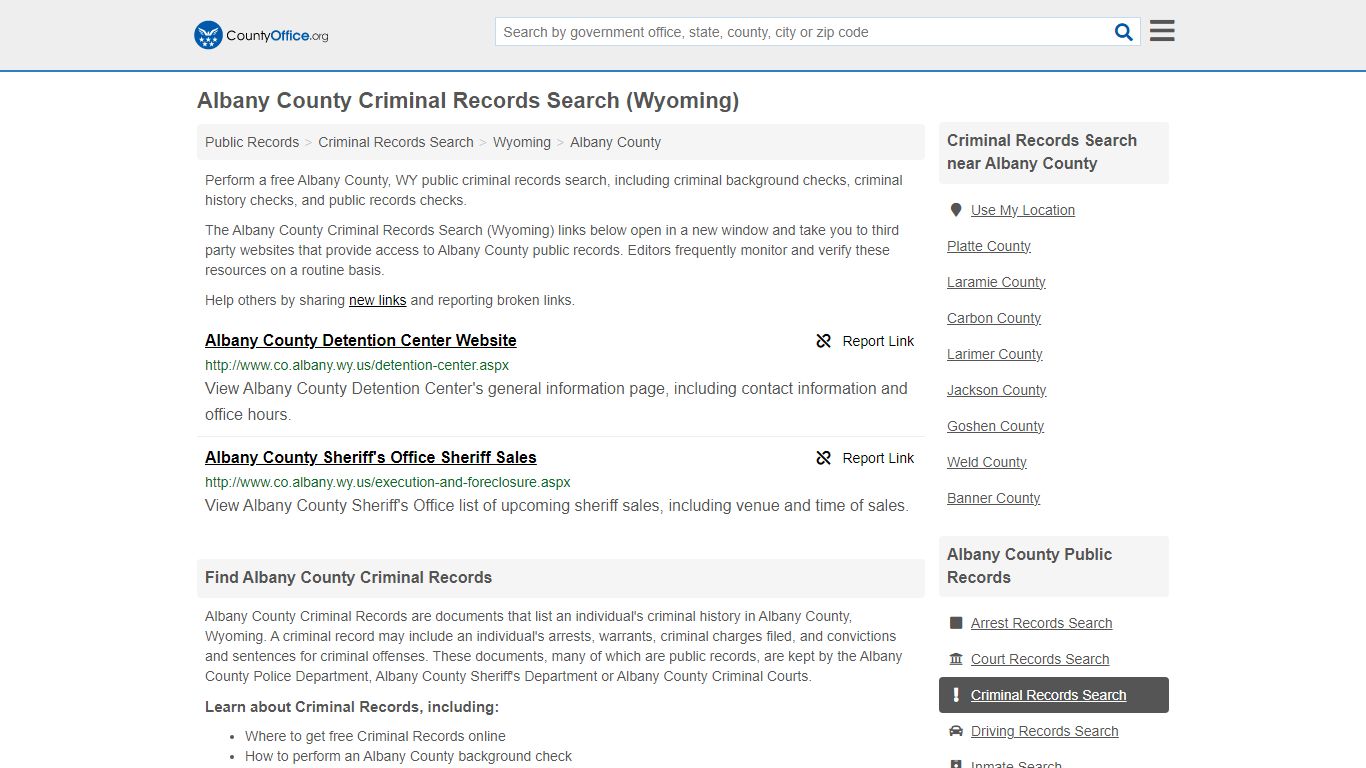This screenshot has height=768, width=1366.
Task: Open Carbon County link
Action: tap(994, 318)
